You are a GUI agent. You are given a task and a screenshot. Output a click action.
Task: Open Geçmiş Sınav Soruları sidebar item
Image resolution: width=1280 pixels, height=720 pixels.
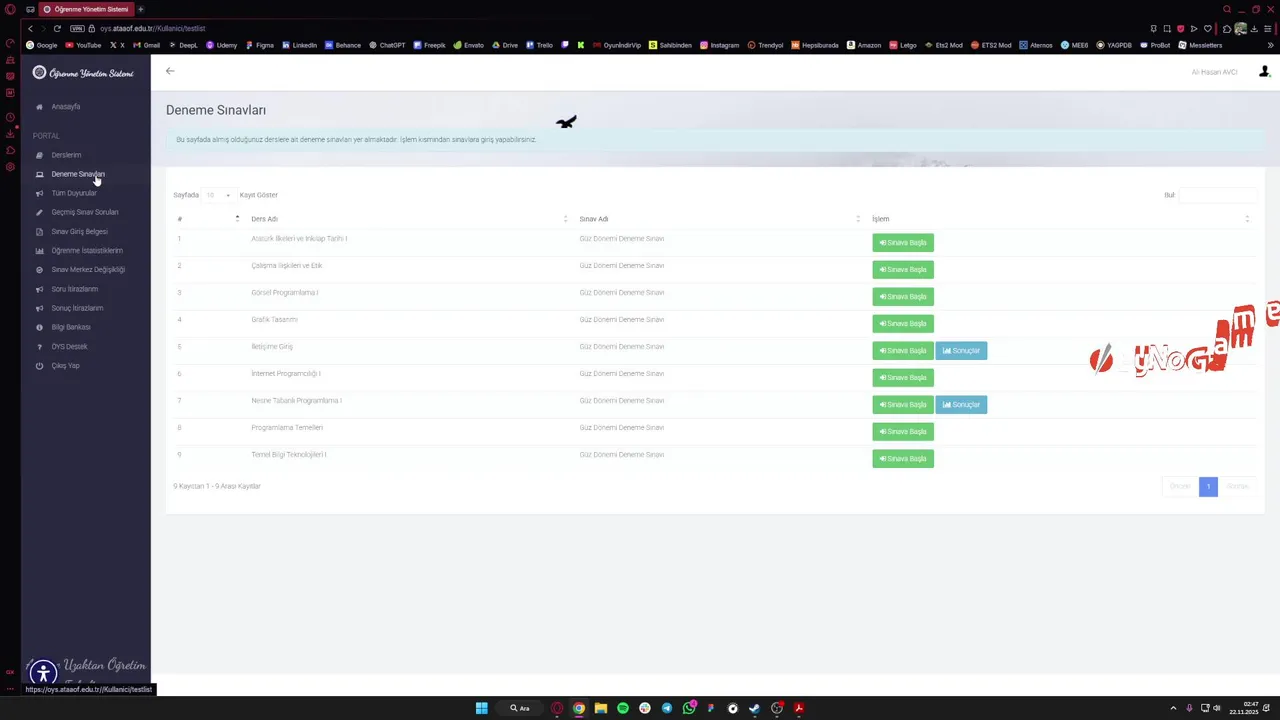click(84, 212)
